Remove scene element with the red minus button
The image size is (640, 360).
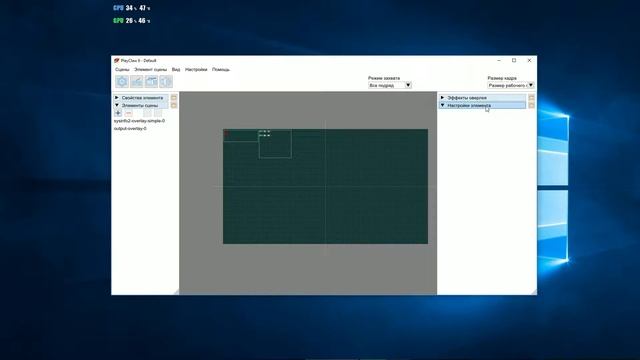pos(129,113)
